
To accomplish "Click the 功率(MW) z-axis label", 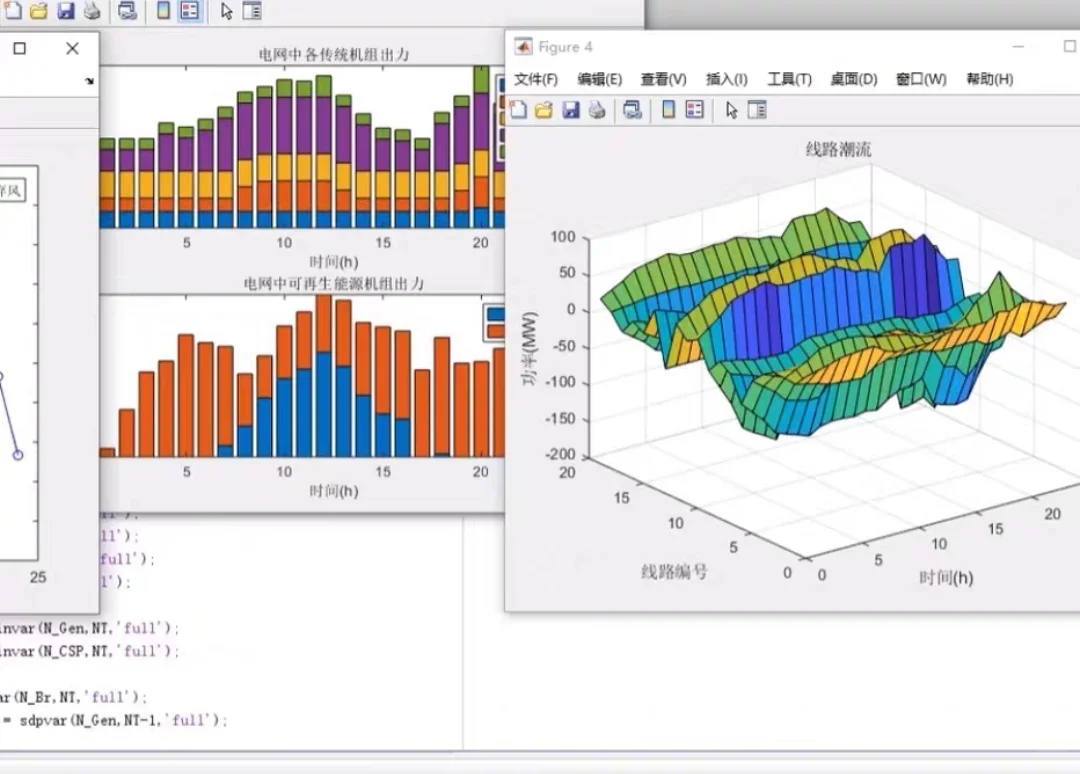I will (x=529, y=348).
